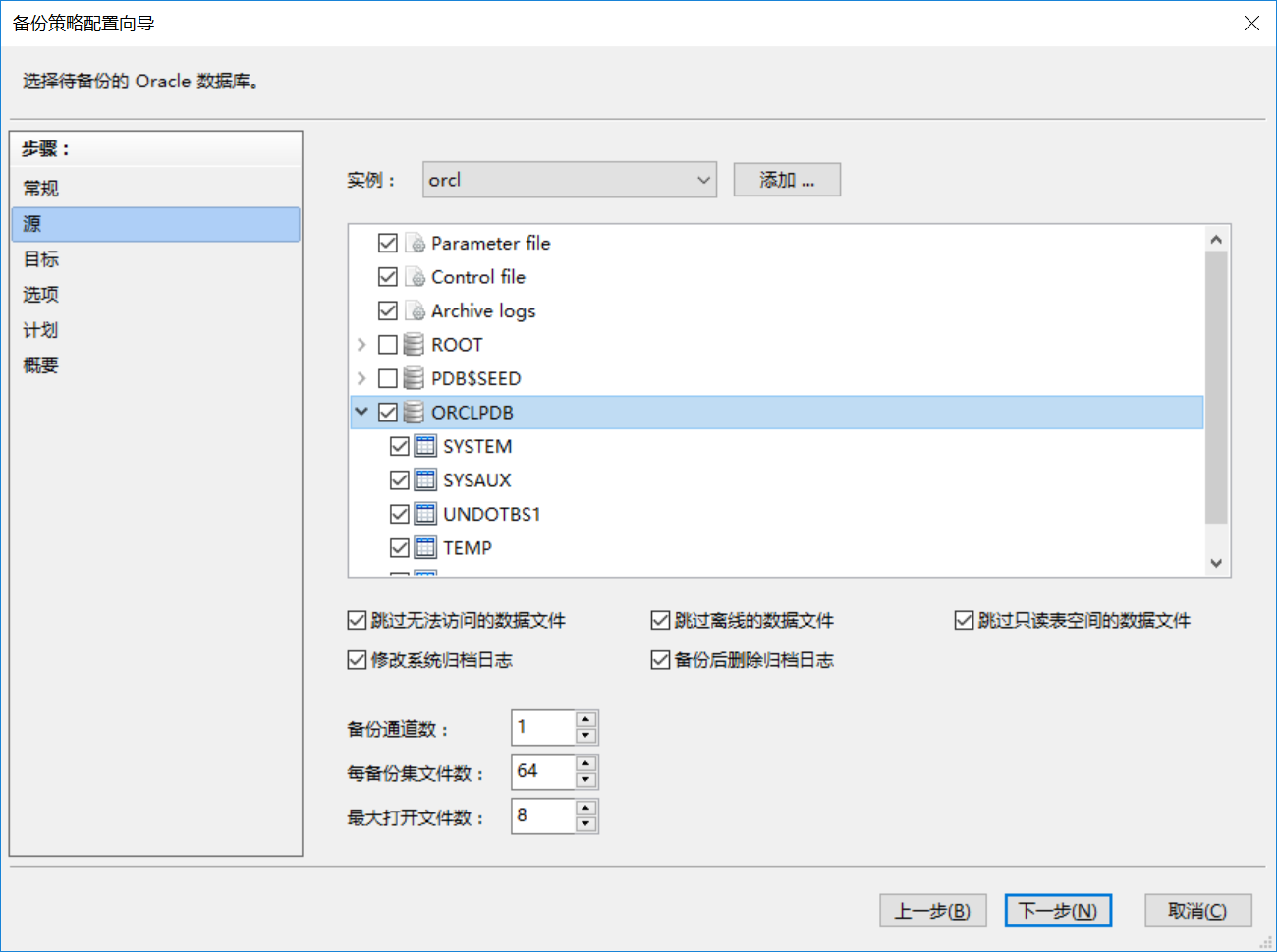This screenshot has width=1277, height=952.
Task: Click the Archive logs file icon
Action: [x=416, y=310]
